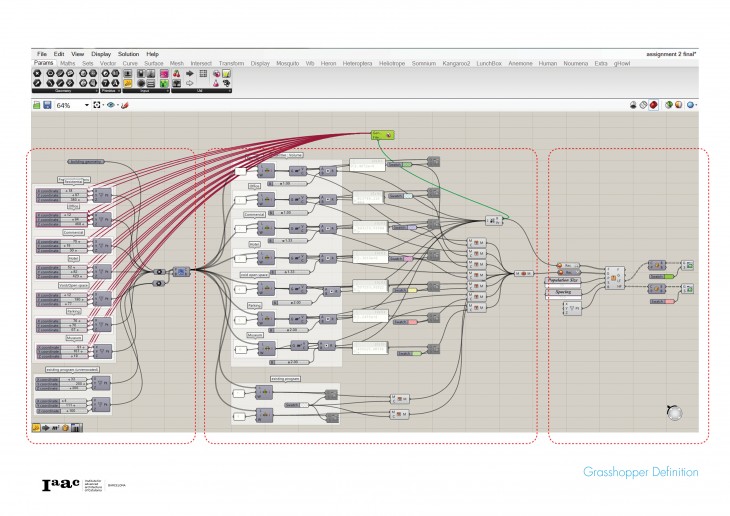Screen dimensions: 730x516
Task: Click the green bake component on canvas
Action: (381, 133)
